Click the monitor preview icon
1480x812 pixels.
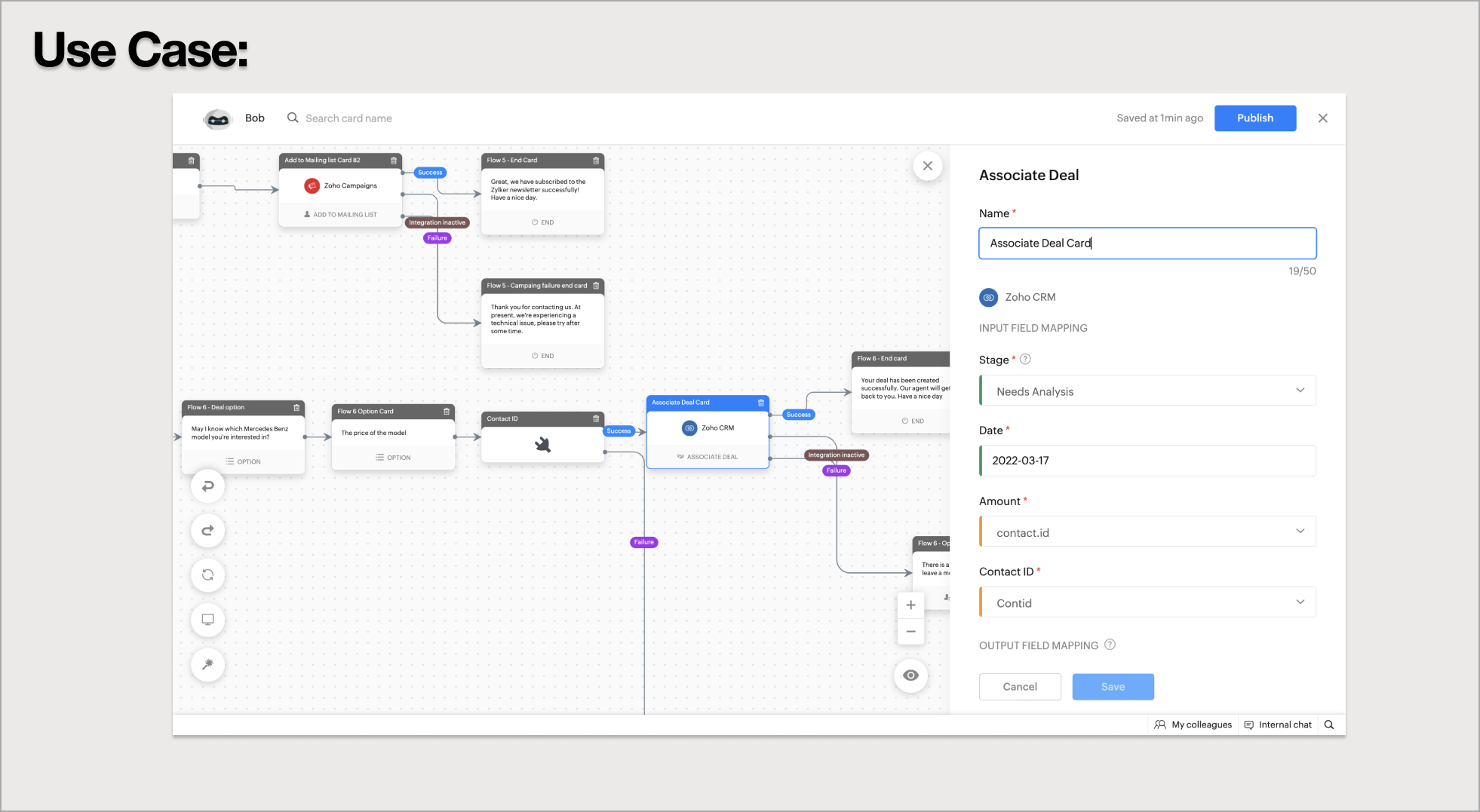(208, 620)
